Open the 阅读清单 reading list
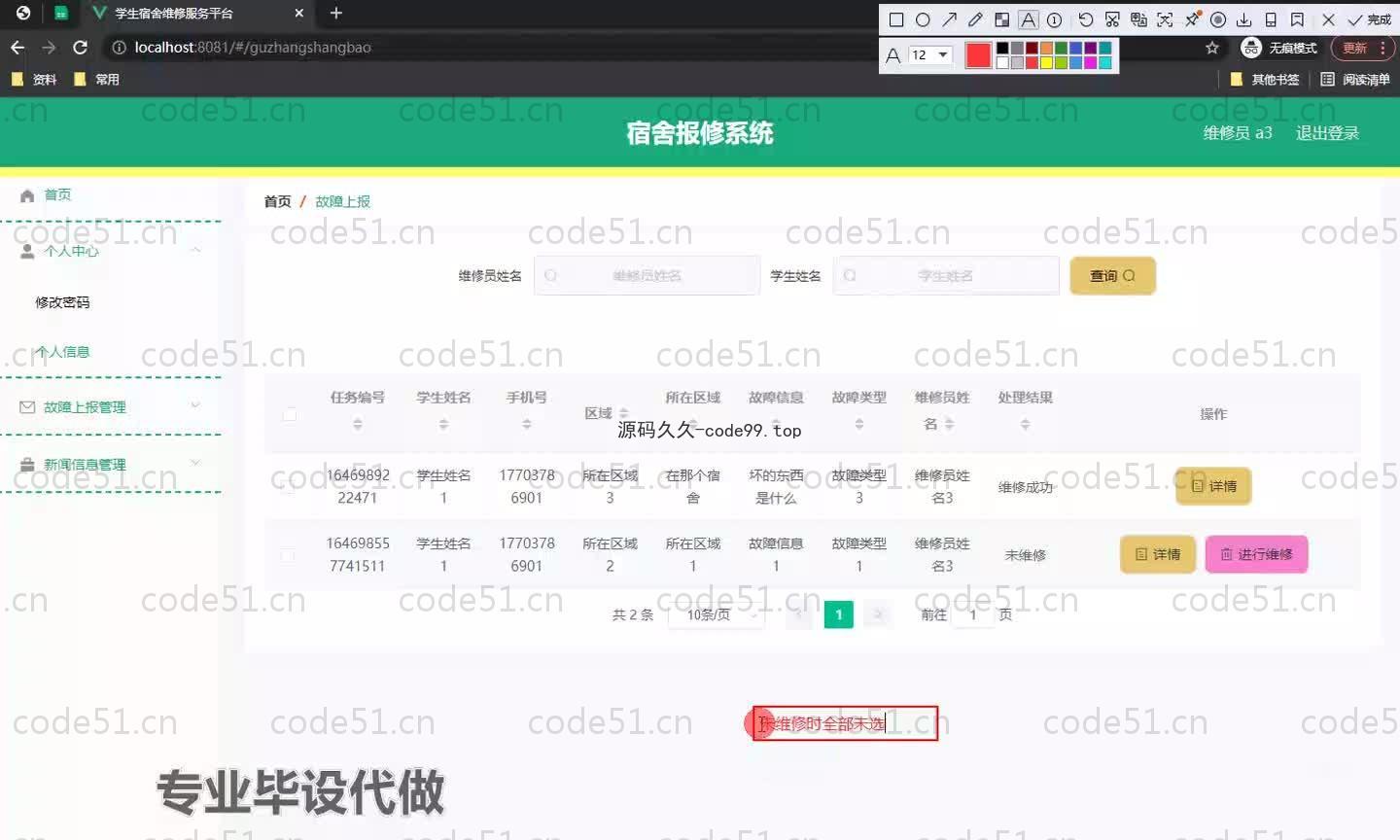The image size is (1400, 840). point(1355,80)
